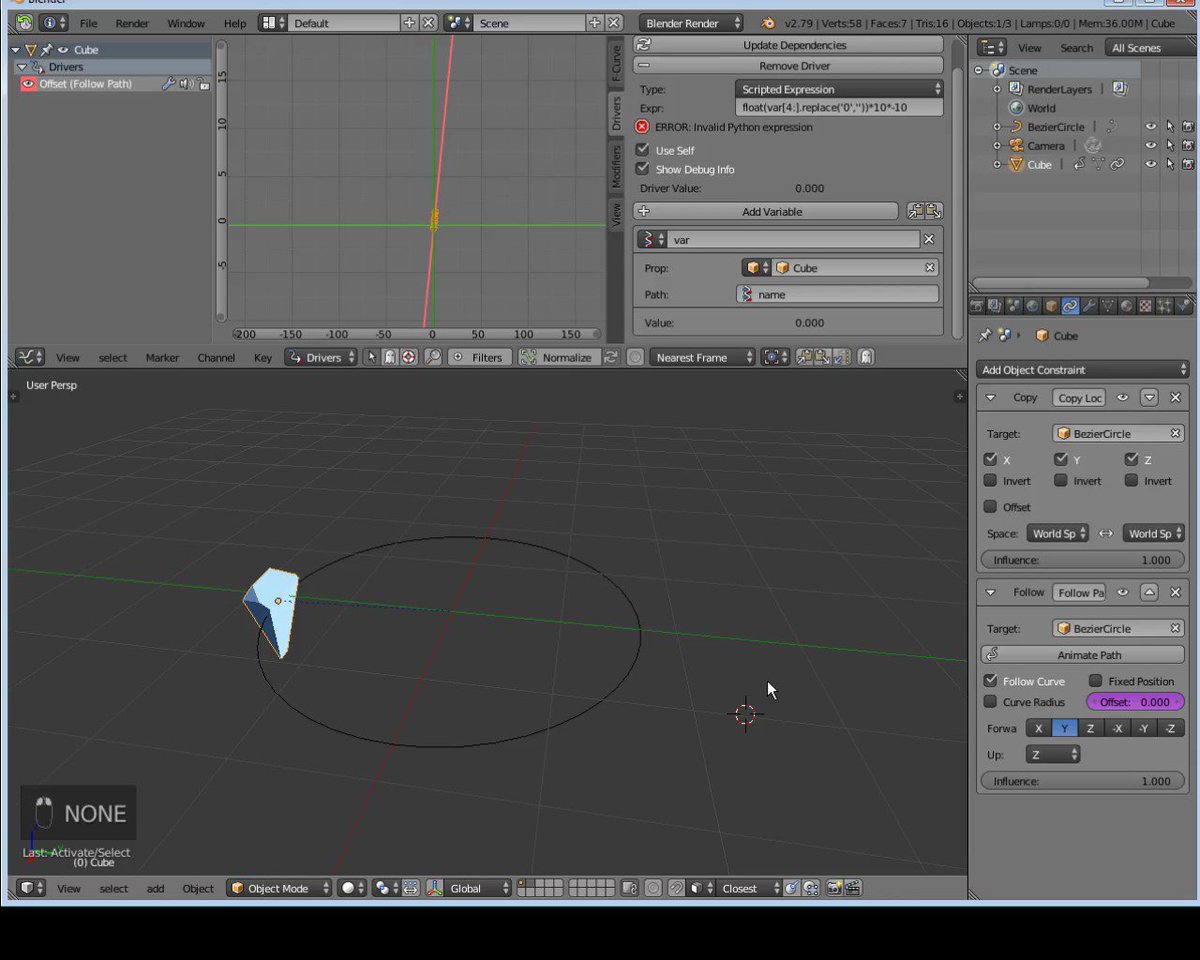1200x960 pixels.
Task: Click the cursor select icon in graph header
Action: pos(372,357)
